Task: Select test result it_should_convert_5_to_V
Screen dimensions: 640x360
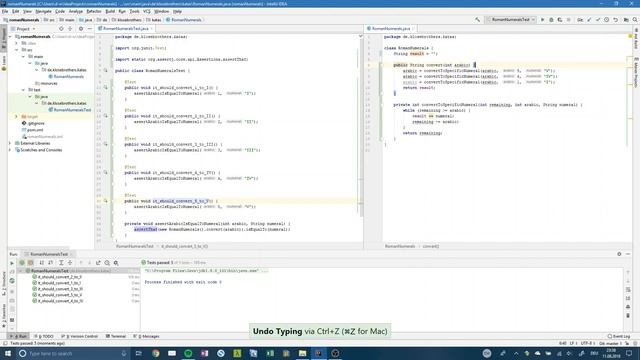Action: click(57, 295)
